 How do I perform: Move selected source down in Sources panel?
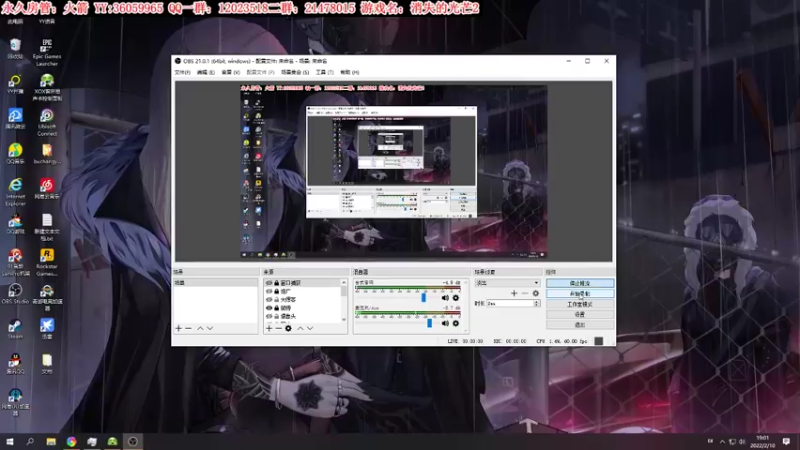coord(310,328)
